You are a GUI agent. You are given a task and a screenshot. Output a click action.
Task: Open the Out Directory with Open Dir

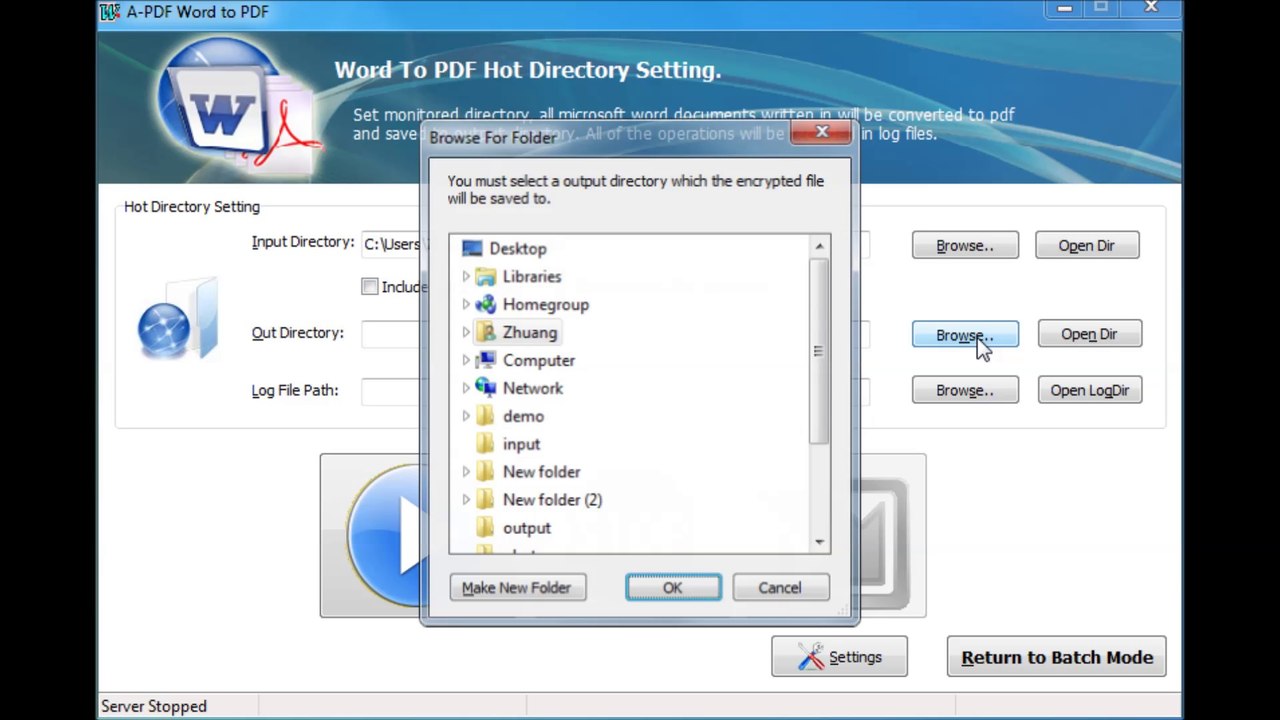(1089, 335)
